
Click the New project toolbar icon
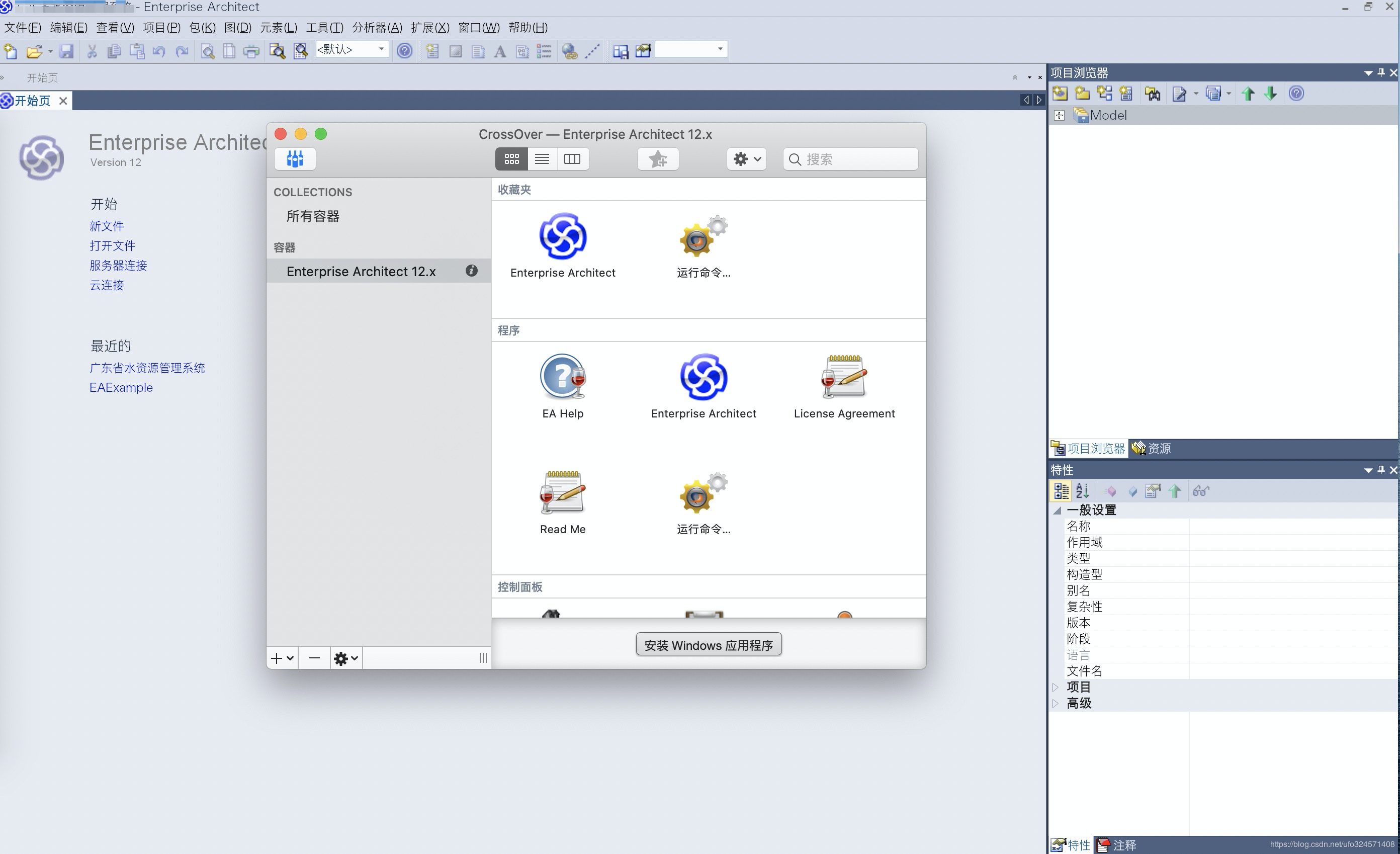[x=11, y=51]
